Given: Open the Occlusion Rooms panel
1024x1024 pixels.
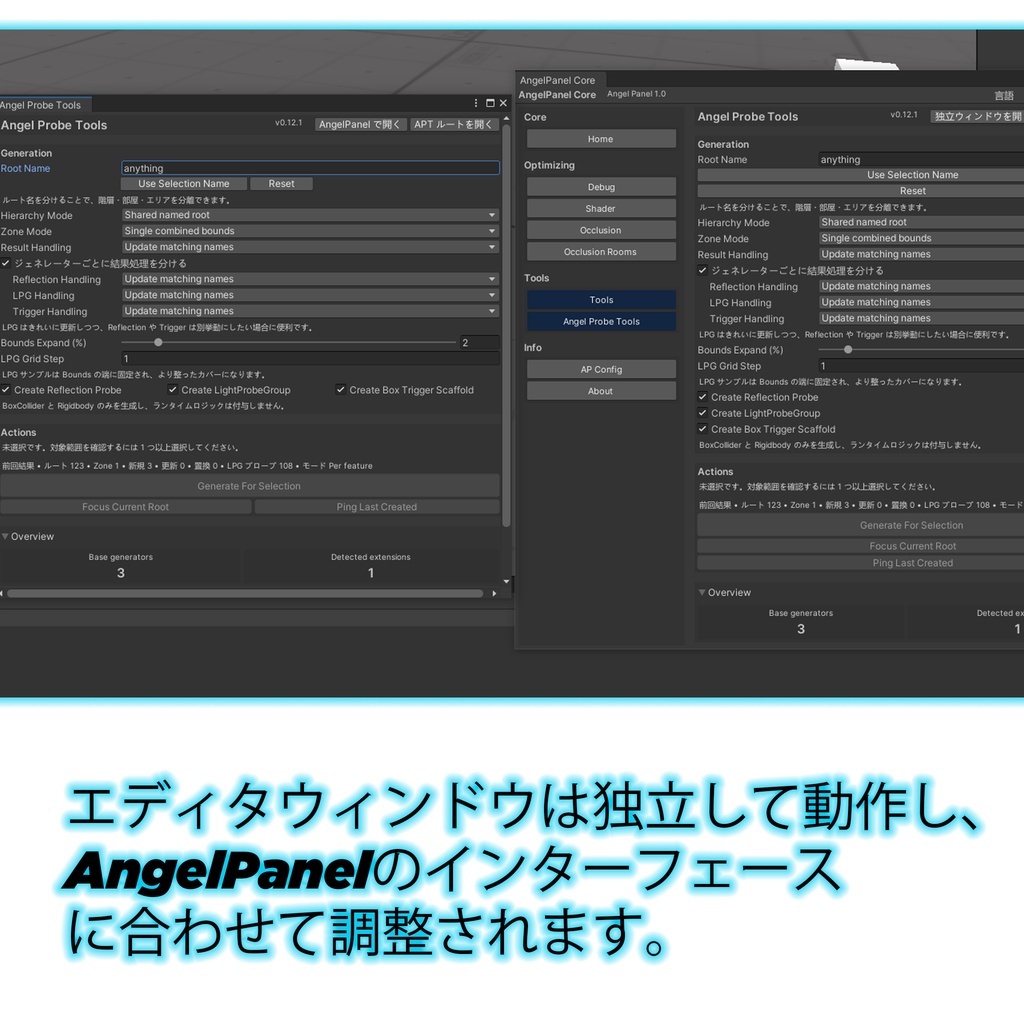Looking at the screenshot, I should 600,251.
